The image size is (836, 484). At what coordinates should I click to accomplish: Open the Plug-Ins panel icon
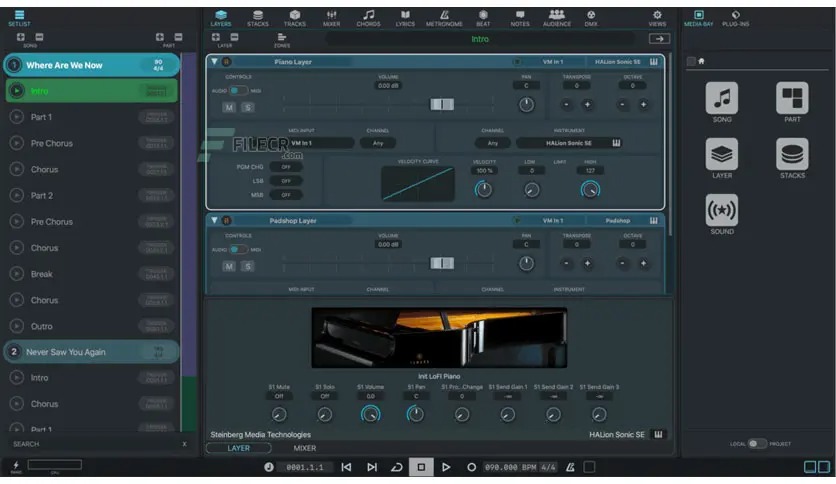(735, 18)
